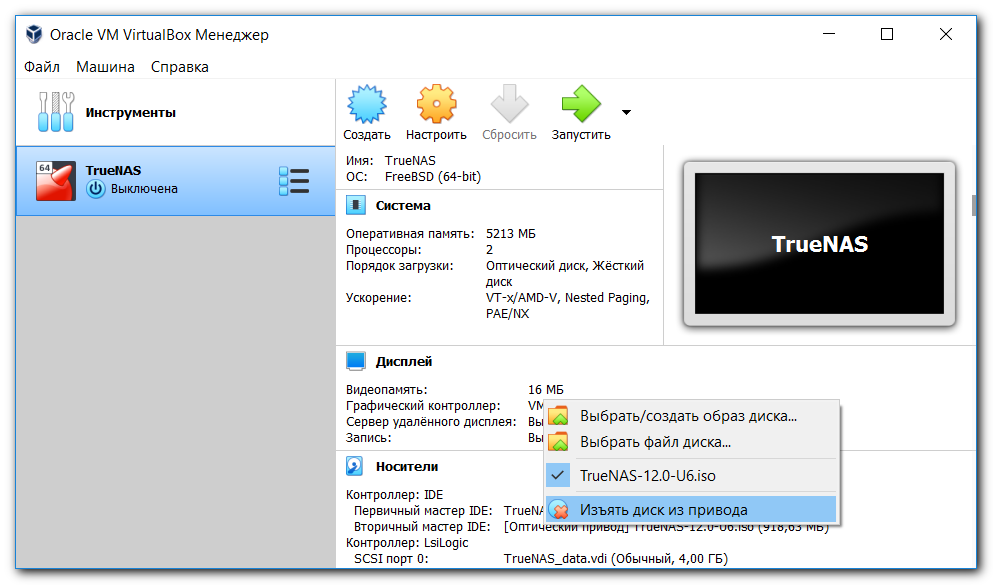Click the Графический контроллер label

423,406
